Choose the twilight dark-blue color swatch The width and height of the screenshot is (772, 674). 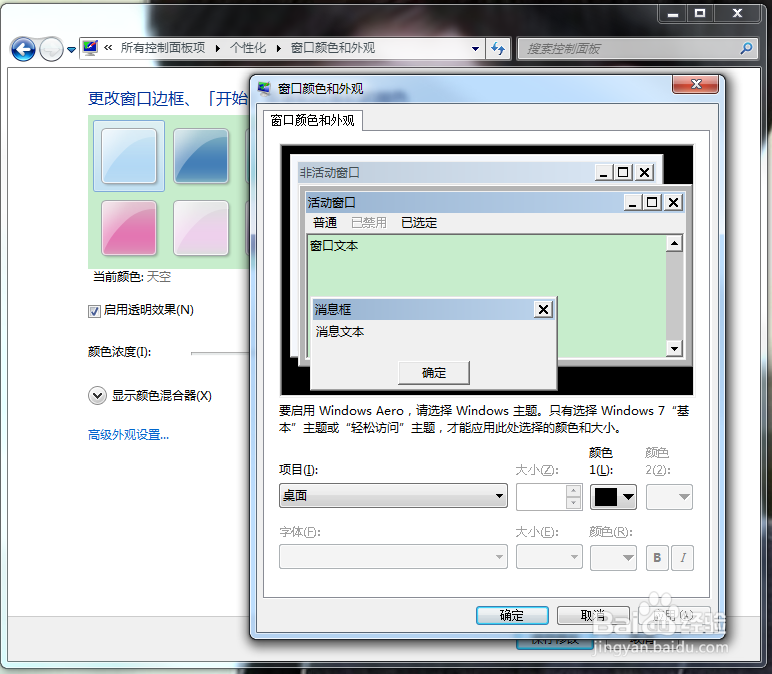tap(201, 156)
